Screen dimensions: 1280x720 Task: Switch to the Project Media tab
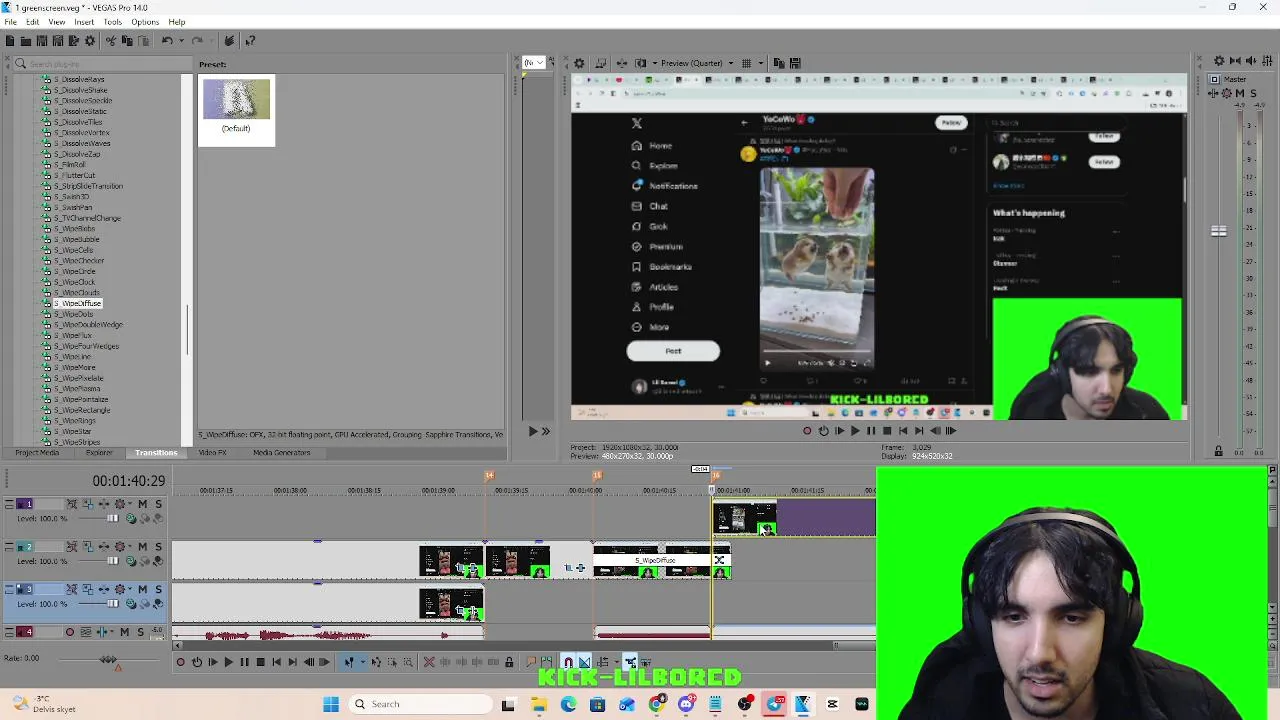tap(37, 453)
